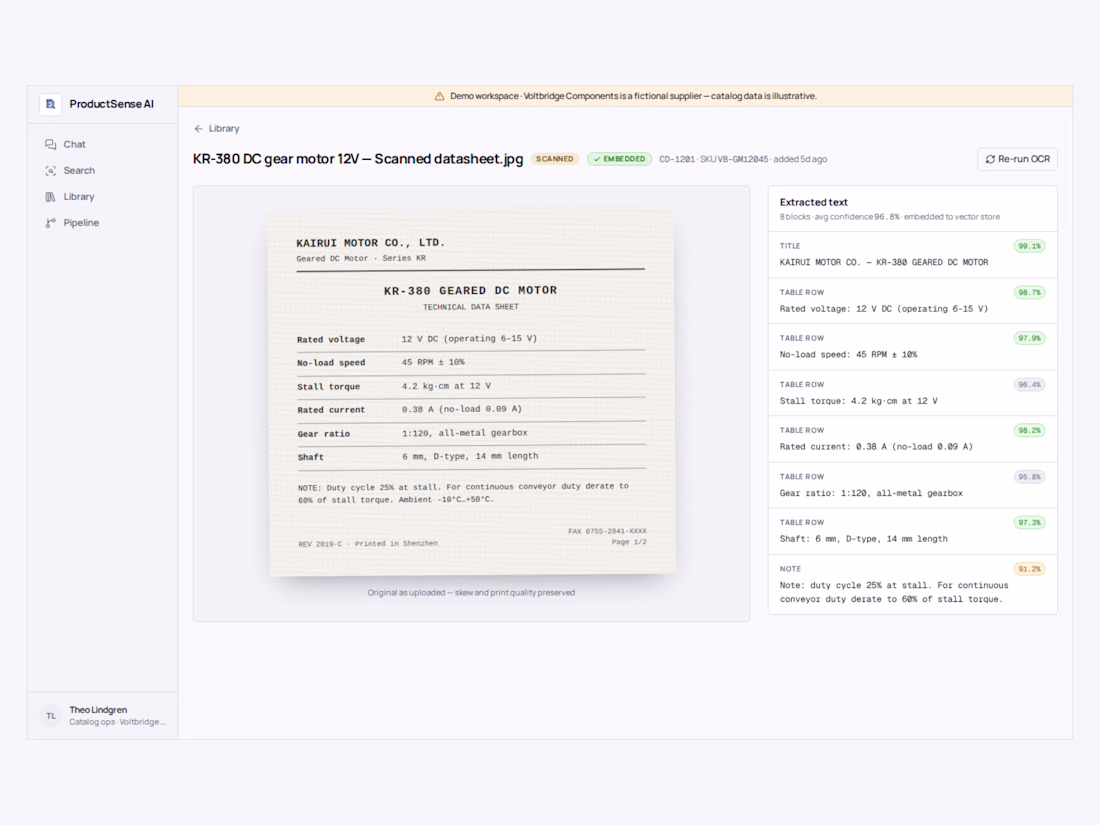This screenshot has width=1100, height=825.
Task: Click the Search scan icon in sidebar
Action: (x=51, y=170)
